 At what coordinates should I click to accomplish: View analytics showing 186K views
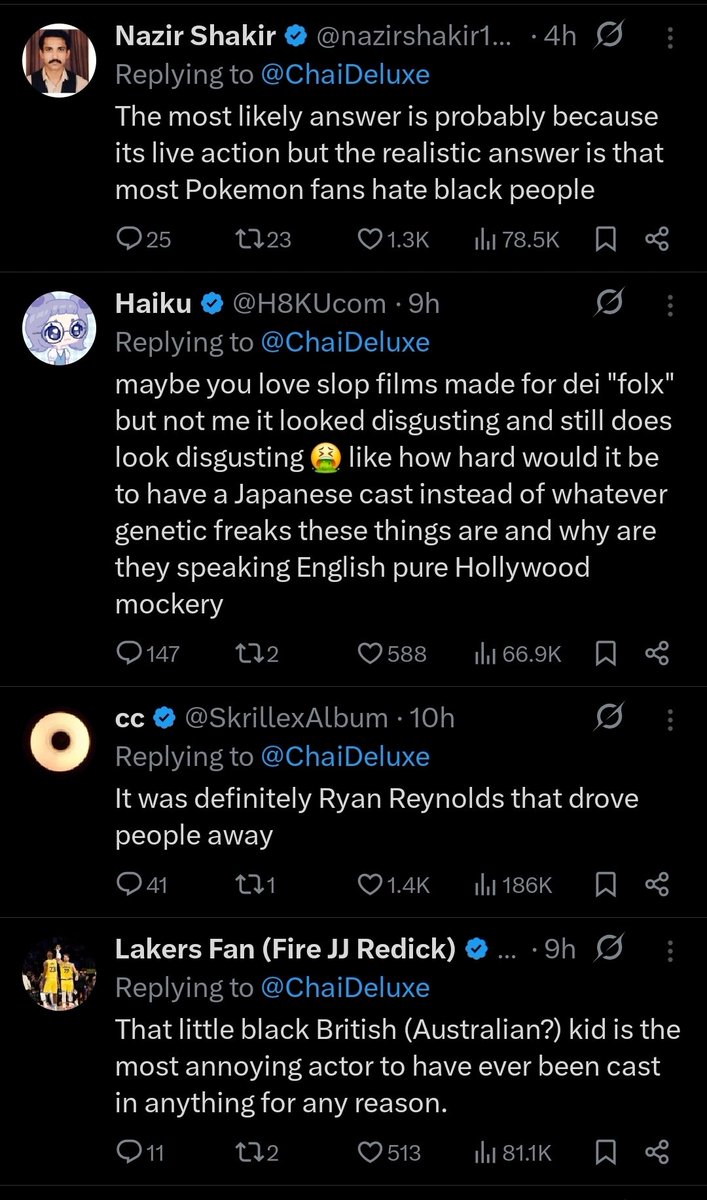(x=512, y=884)
